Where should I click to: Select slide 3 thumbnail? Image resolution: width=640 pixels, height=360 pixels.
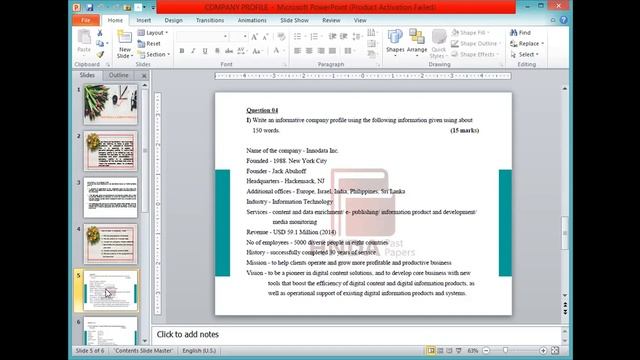tap(111, 198)
